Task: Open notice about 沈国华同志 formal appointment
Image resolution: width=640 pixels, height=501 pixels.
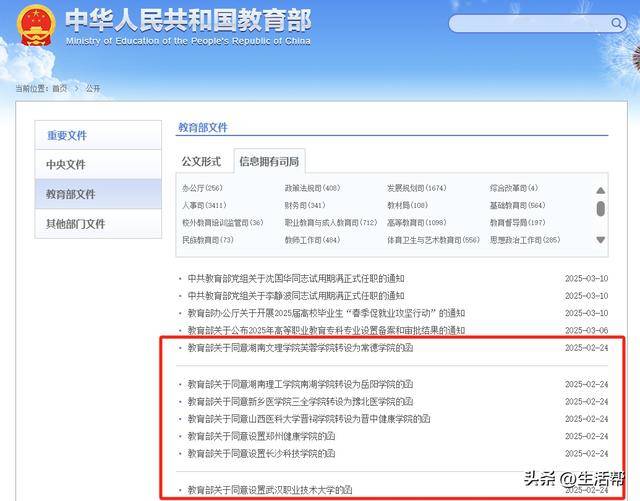Action: click(x=296, y=278)
